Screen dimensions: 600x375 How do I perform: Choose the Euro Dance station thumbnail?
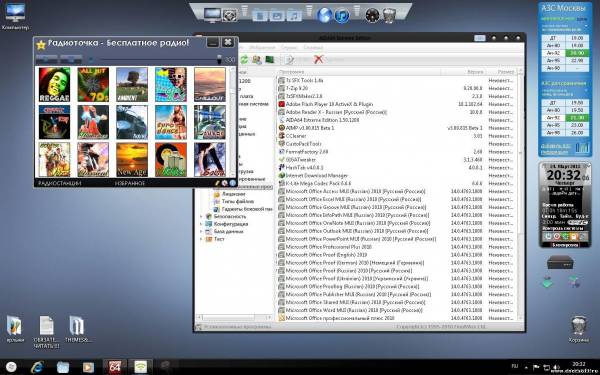(x=171, y=122)
